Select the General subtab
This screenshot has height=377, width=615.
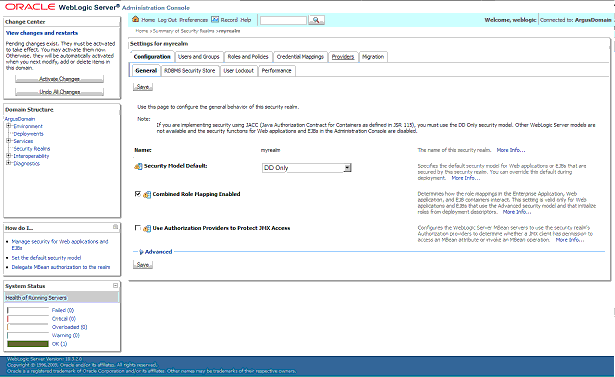point(146,71)
